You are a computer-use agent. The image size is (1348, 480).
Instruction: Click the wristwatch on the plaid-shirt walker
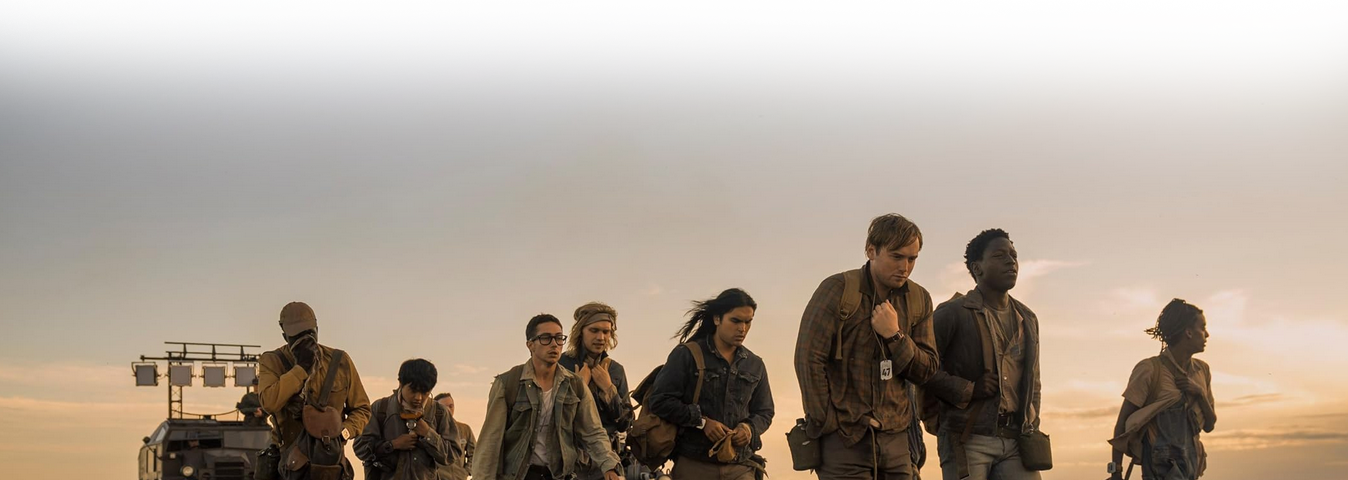tap(893, 338)
